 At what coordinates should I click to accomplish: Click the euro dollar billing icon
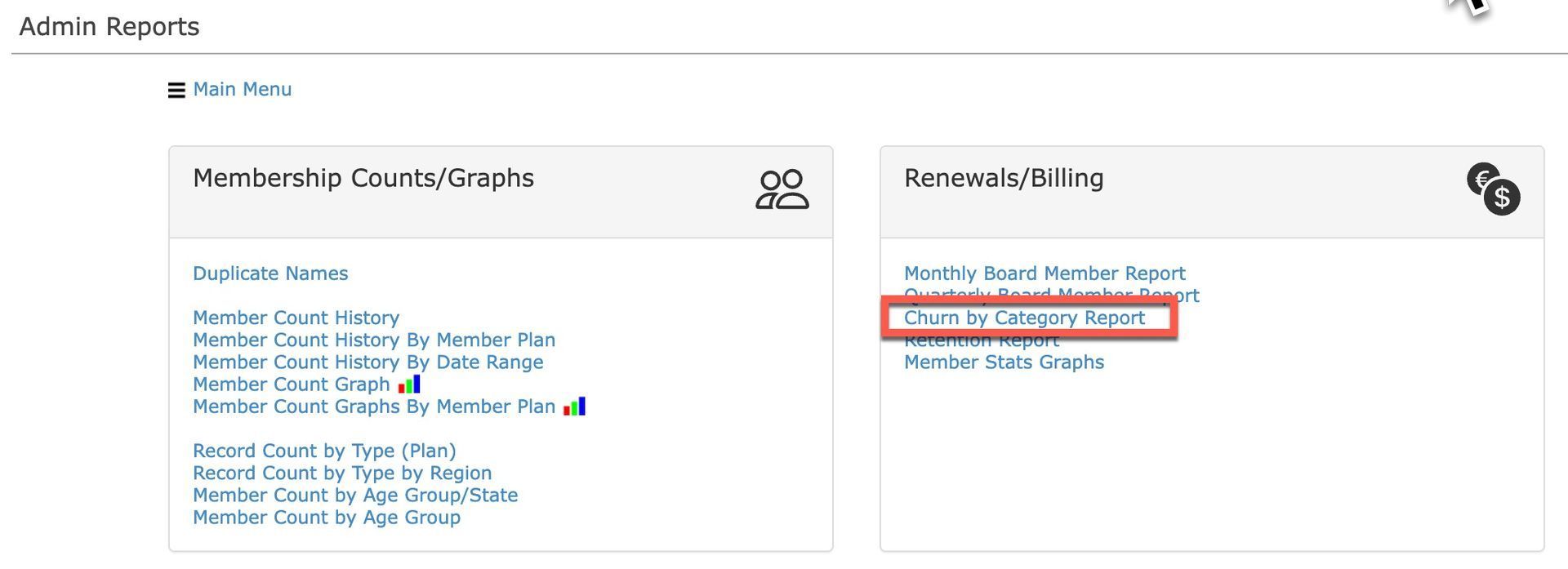click(1493, 189)
